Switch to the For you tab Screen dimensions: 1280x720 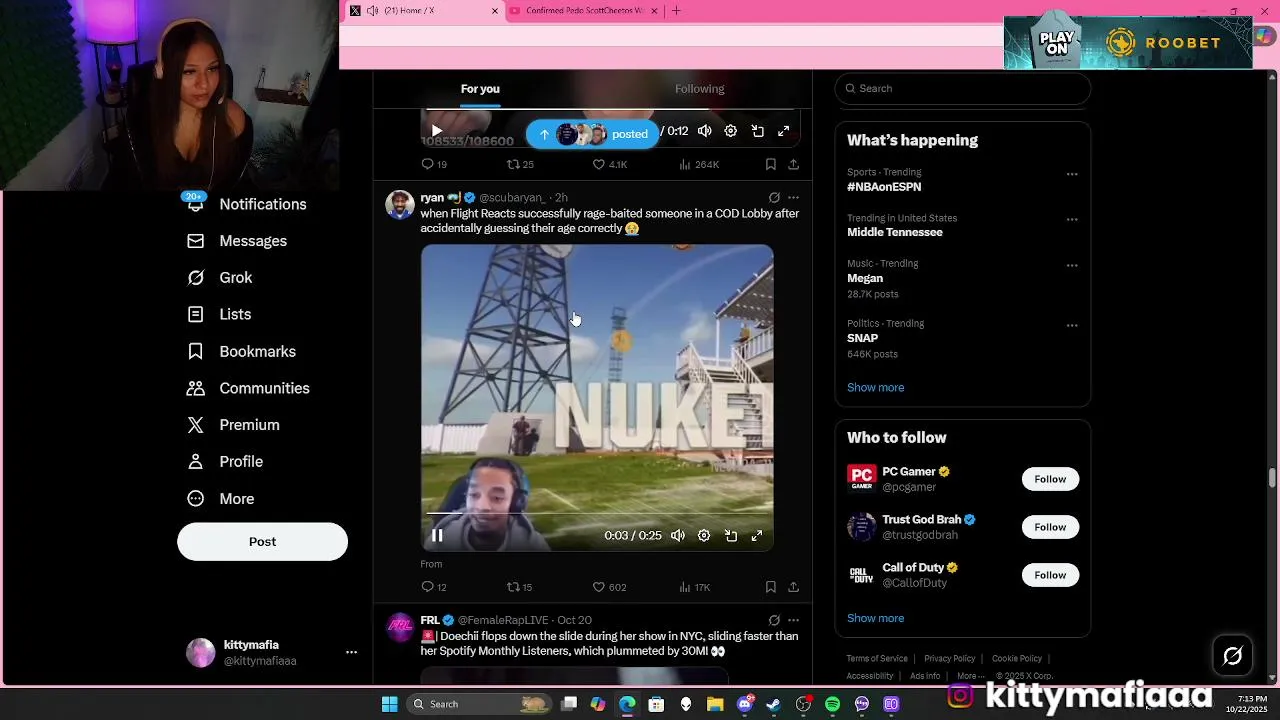[480, 89]
